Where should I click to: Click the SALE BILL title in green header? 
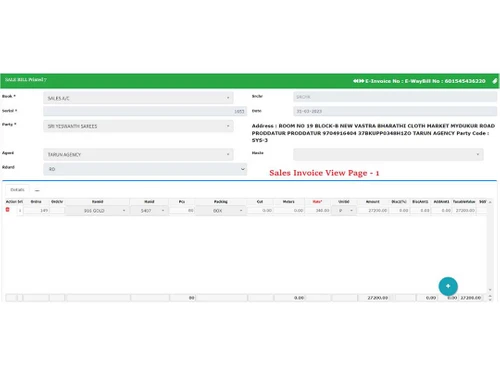coord(26,80)
